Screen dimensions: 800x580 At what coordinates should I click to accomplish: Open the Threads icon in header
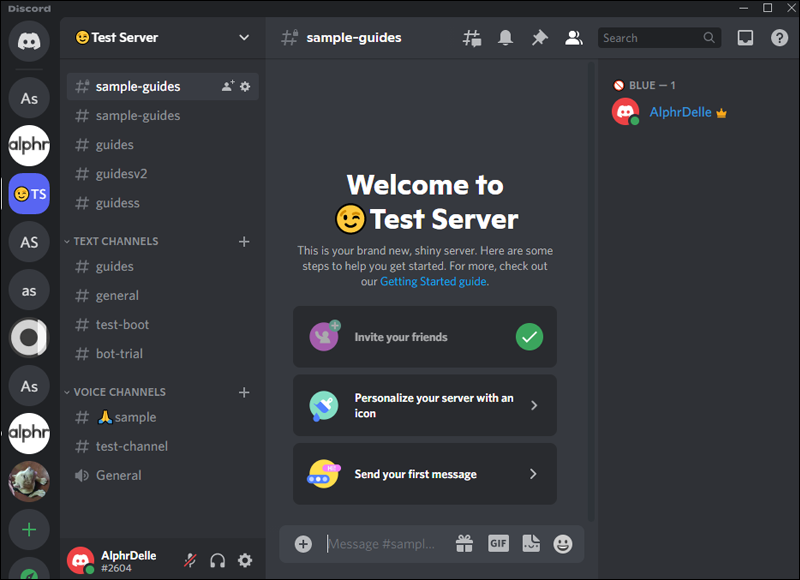point(472,38)
